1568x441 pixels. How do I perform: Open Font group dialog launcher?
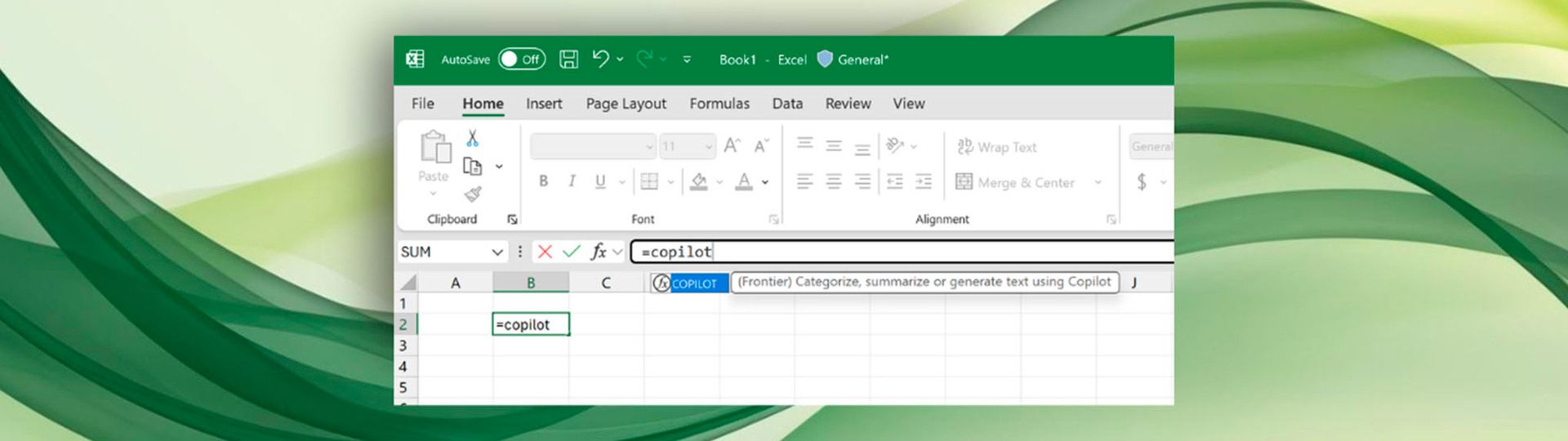[773, 219]
